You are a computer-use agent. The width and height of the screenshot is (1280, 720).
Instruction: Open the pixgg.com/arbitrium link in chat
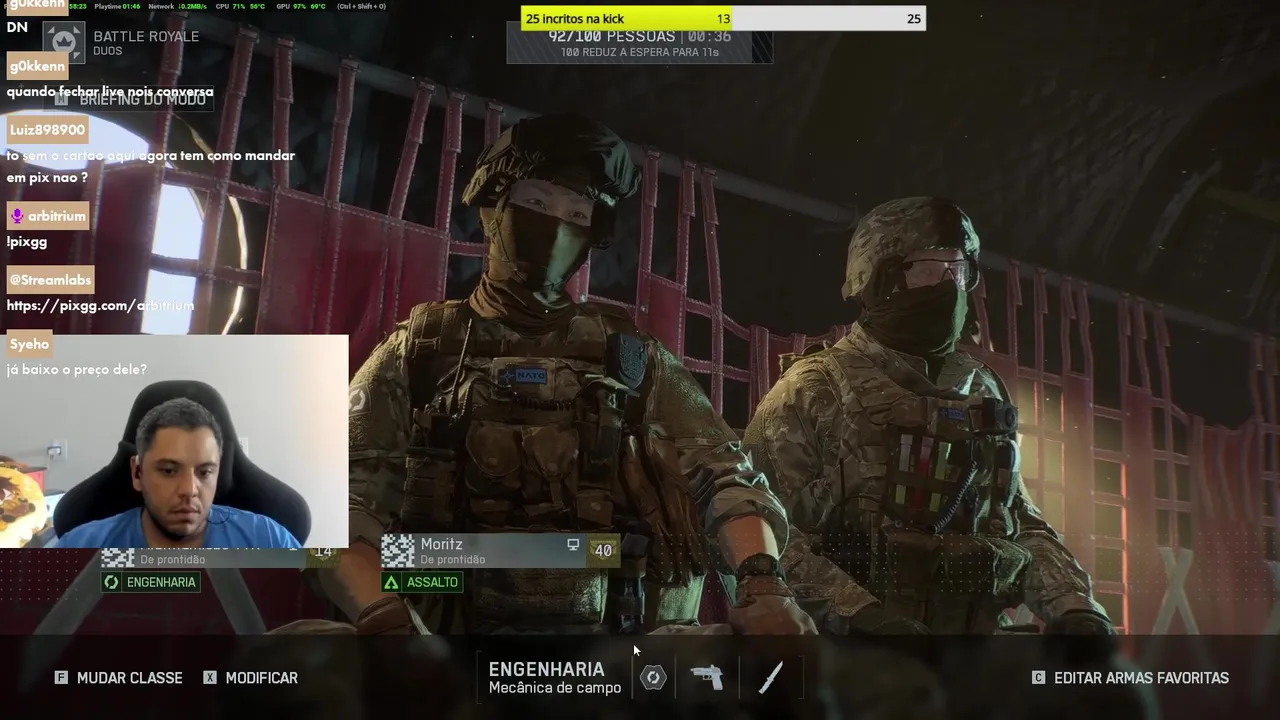click(x=100, y=305)
